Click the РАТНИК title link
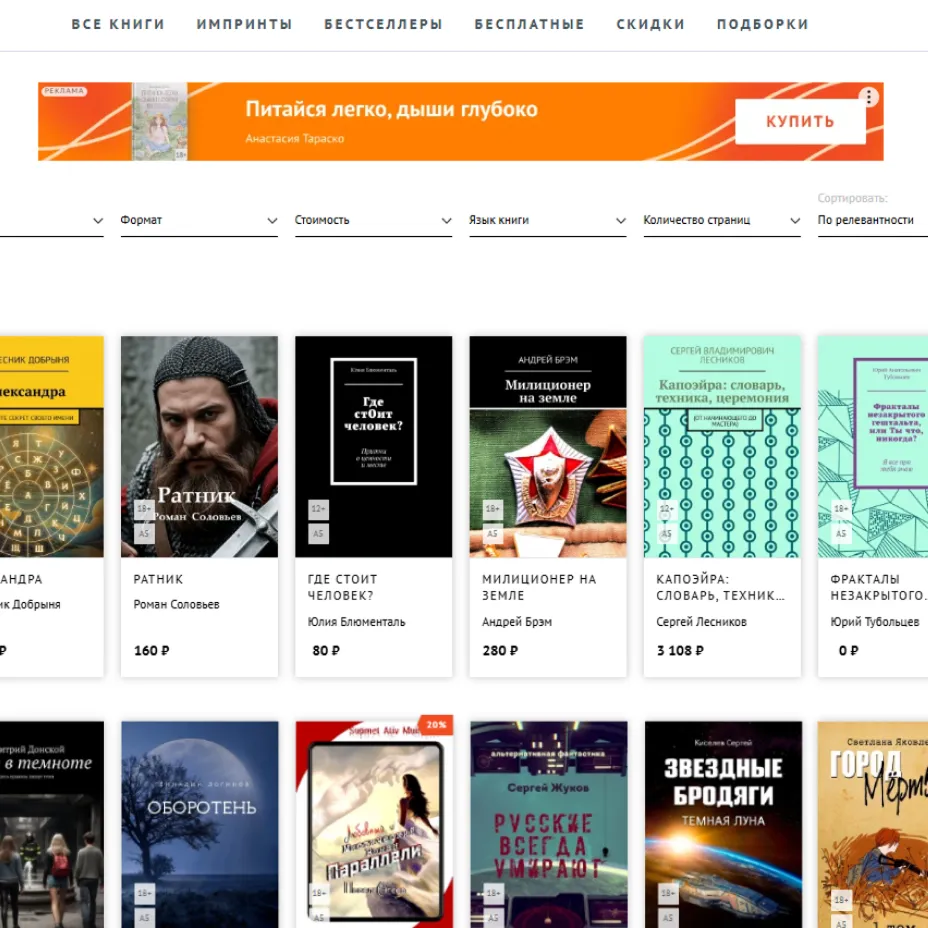The height and width of the screenshot is (928, 928). [158, 579]
